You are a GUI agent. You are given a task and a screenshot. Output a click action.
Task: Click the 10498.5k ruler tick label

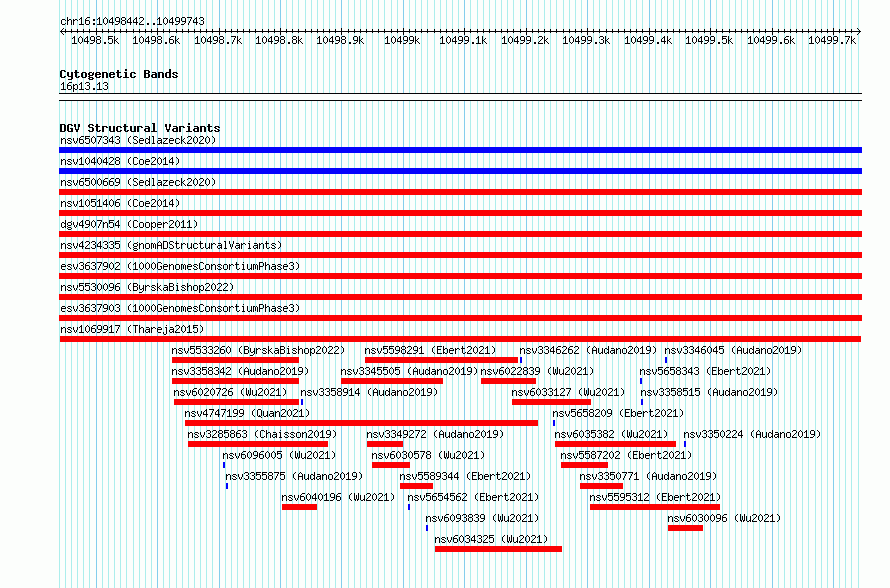click(x=95, y=40)
